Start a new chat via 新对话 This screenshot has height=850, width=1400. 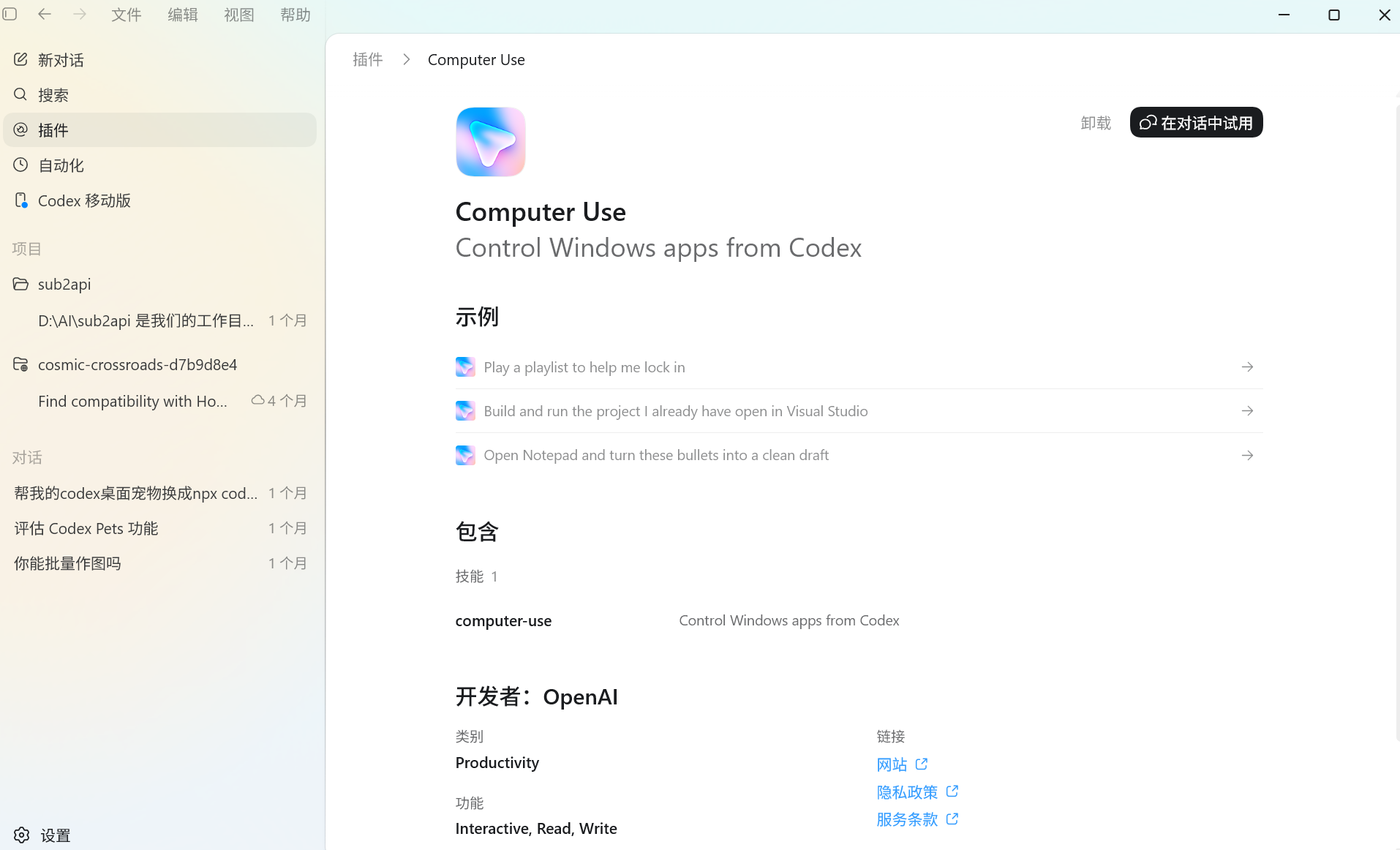[159, 60]
